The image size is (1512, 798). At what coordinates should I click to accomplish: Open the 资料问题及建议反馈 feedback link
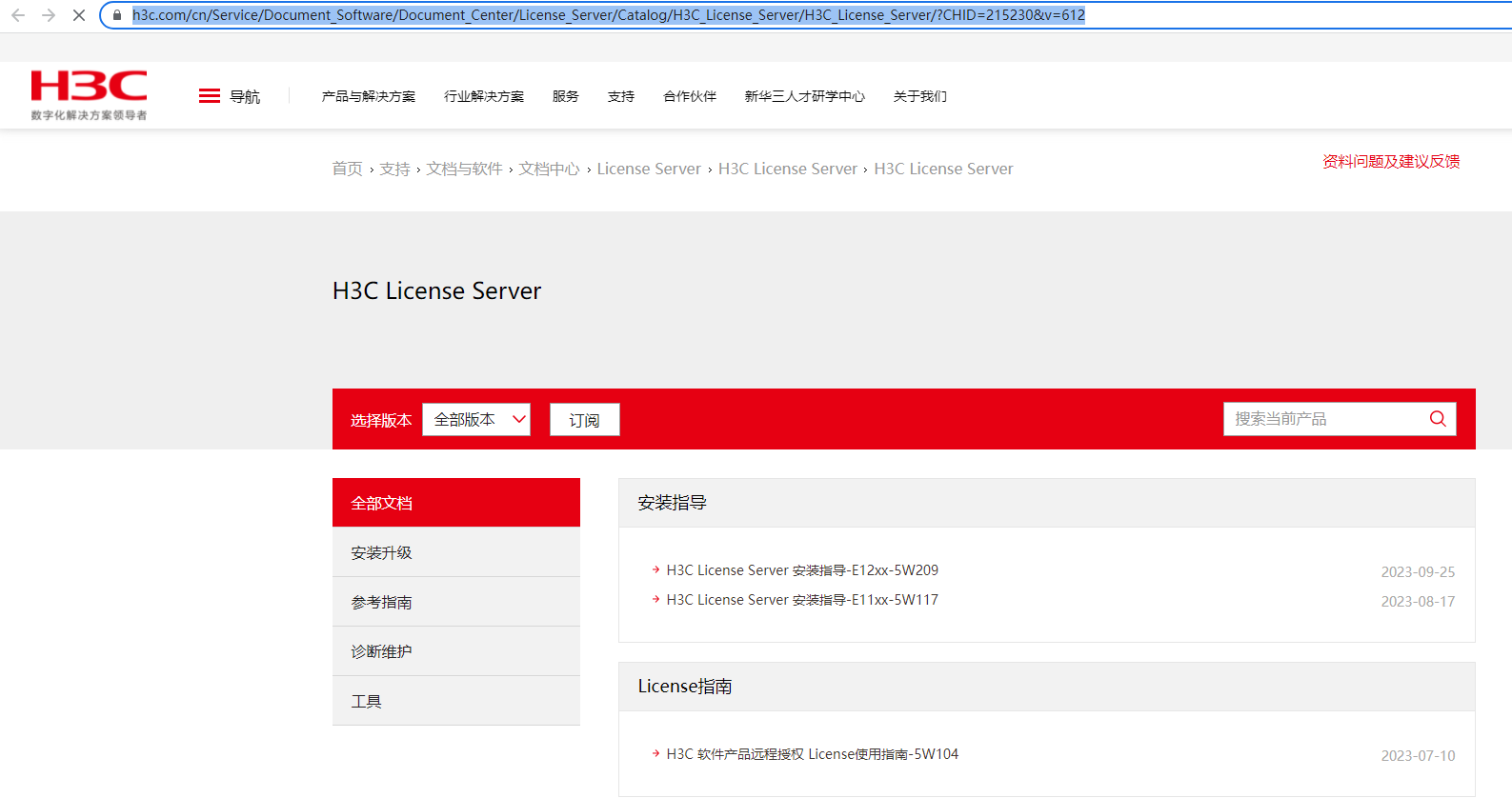1390,162
